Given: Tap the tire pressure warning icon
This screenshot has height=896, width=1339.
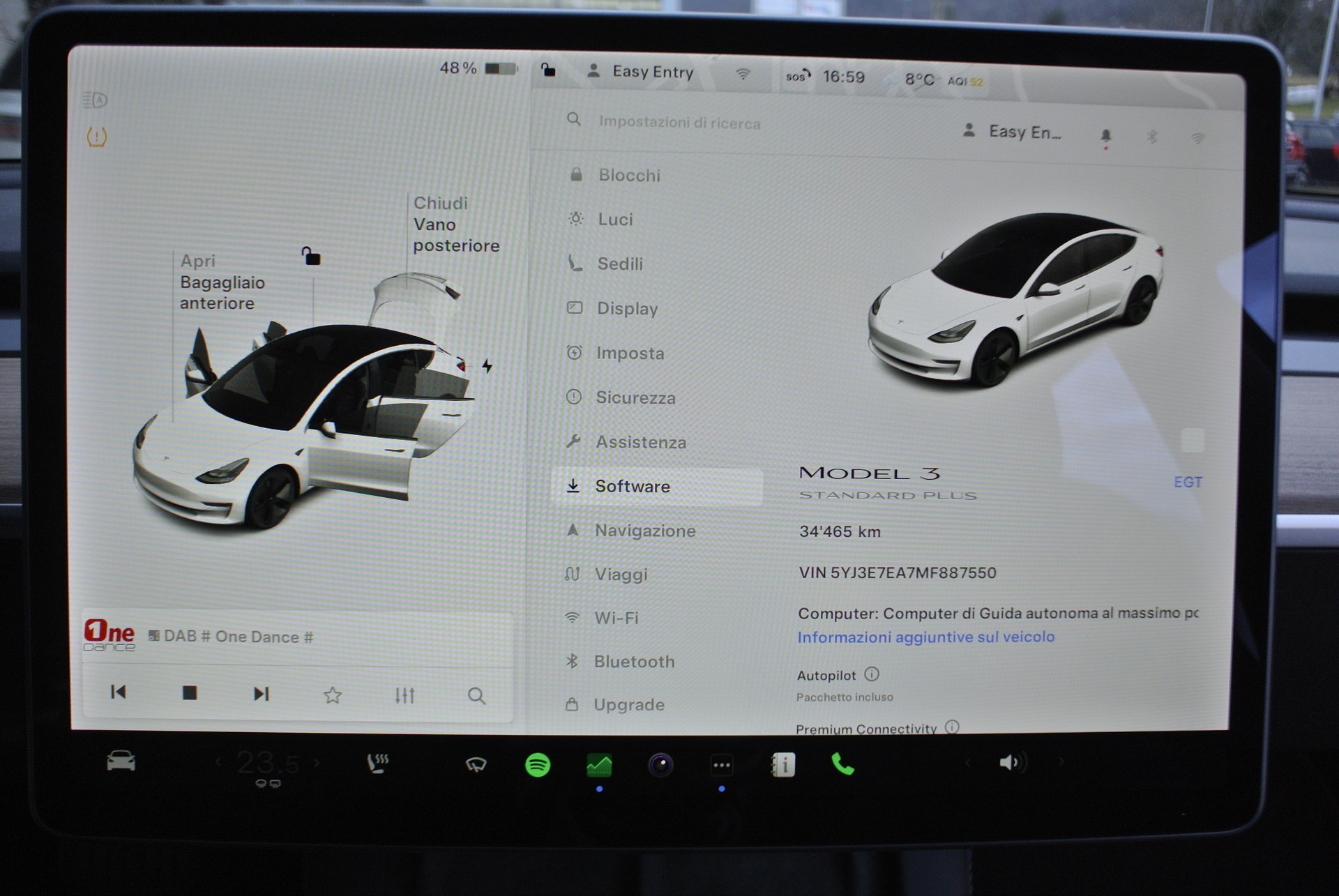Looking at the screenshot, I should pyautogui.click(x=97, y=137).
